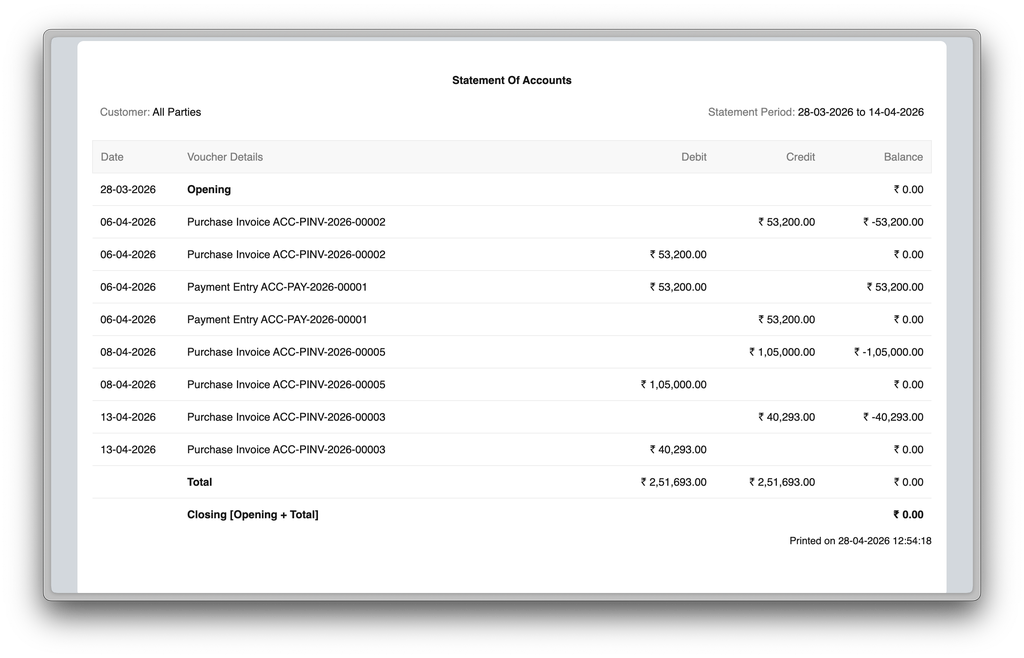Click the statement period date range
Image resolution: width=1024 pixels, height=658 pixels.
coord(860,112)
